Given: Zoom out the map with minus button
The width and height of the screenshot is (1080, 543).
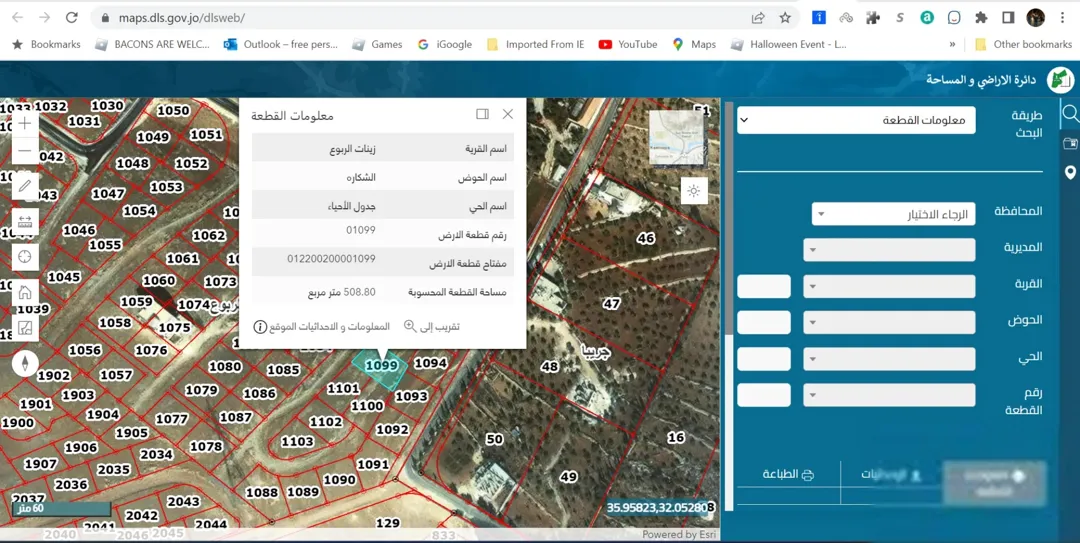Looking at the screenshot, I should (25, 151).
